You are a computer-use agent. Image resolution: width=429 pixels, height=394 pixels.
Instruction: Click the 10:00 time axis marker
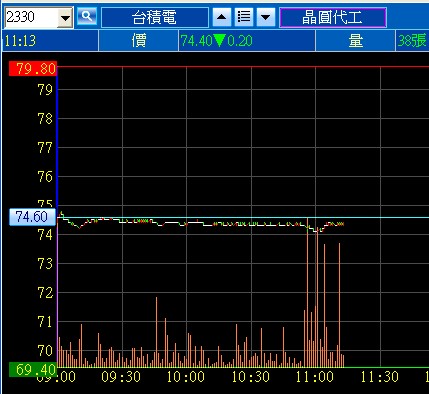pos(186,377)
